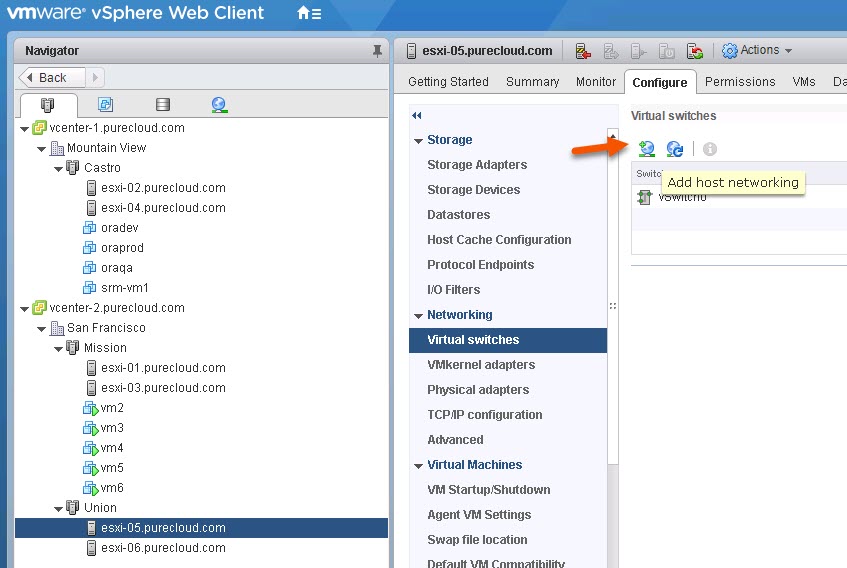Viewport: 847px width, 568px height.
Task: Click Exit Maintenance Mode toolbar icon
Action: tap(611, 51)
